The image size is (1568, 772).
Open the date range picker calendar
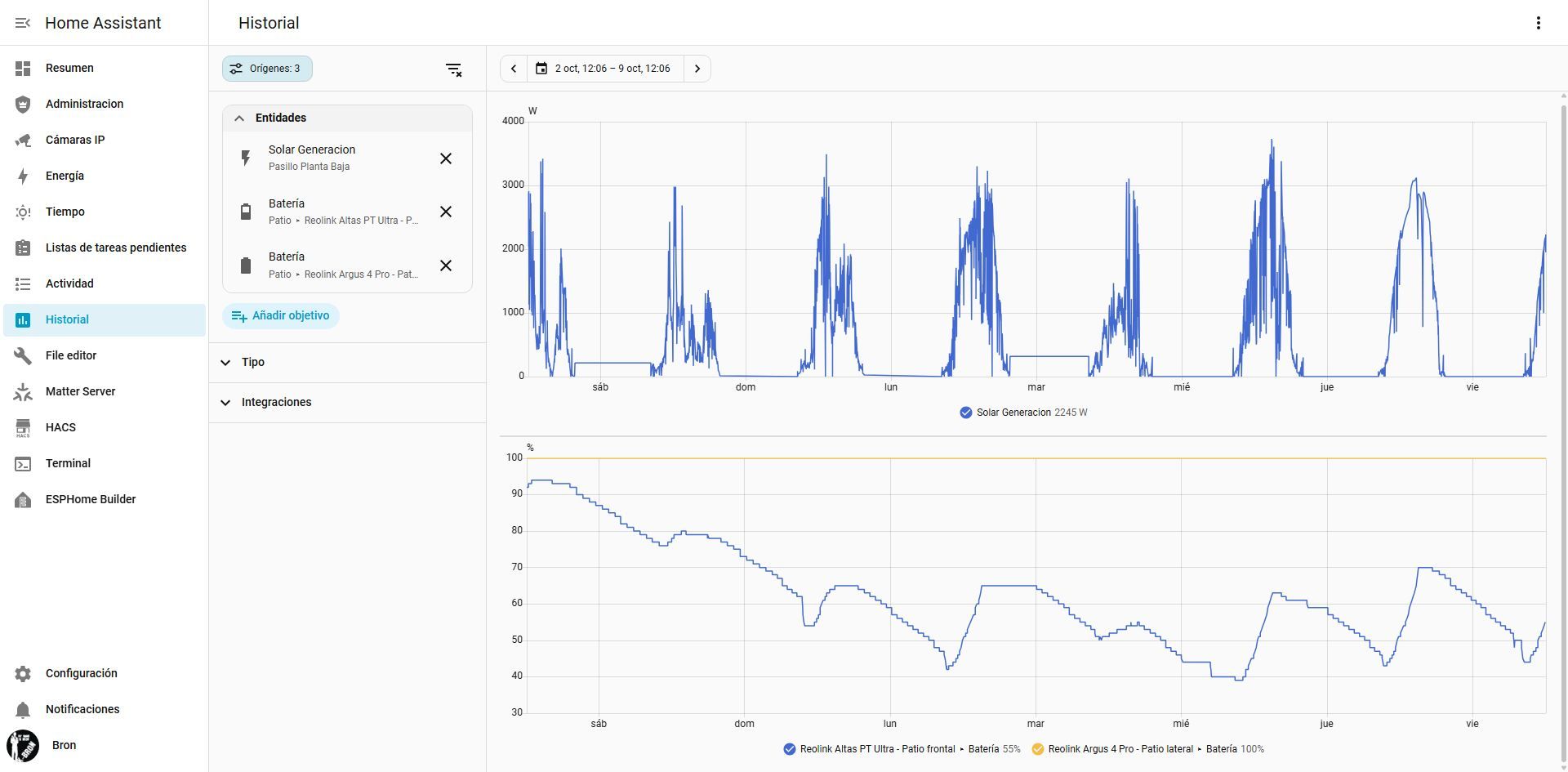pyautogui.click(x=605, y=69)
